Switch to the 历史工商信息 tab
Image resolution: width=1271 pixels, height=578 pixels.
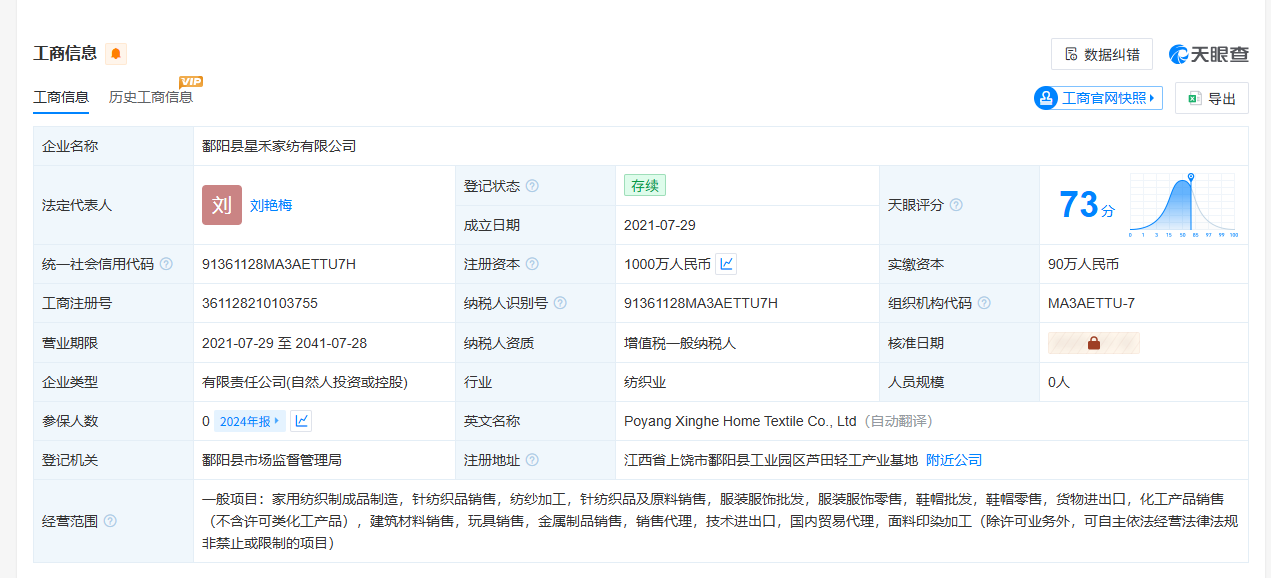(151, 97)
